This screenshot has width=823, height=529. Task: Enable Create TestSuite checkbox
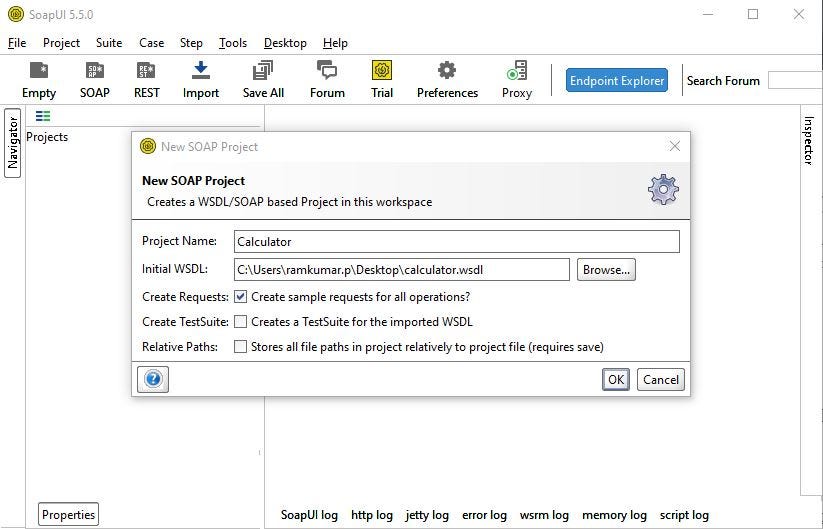(x=240, y=322)
